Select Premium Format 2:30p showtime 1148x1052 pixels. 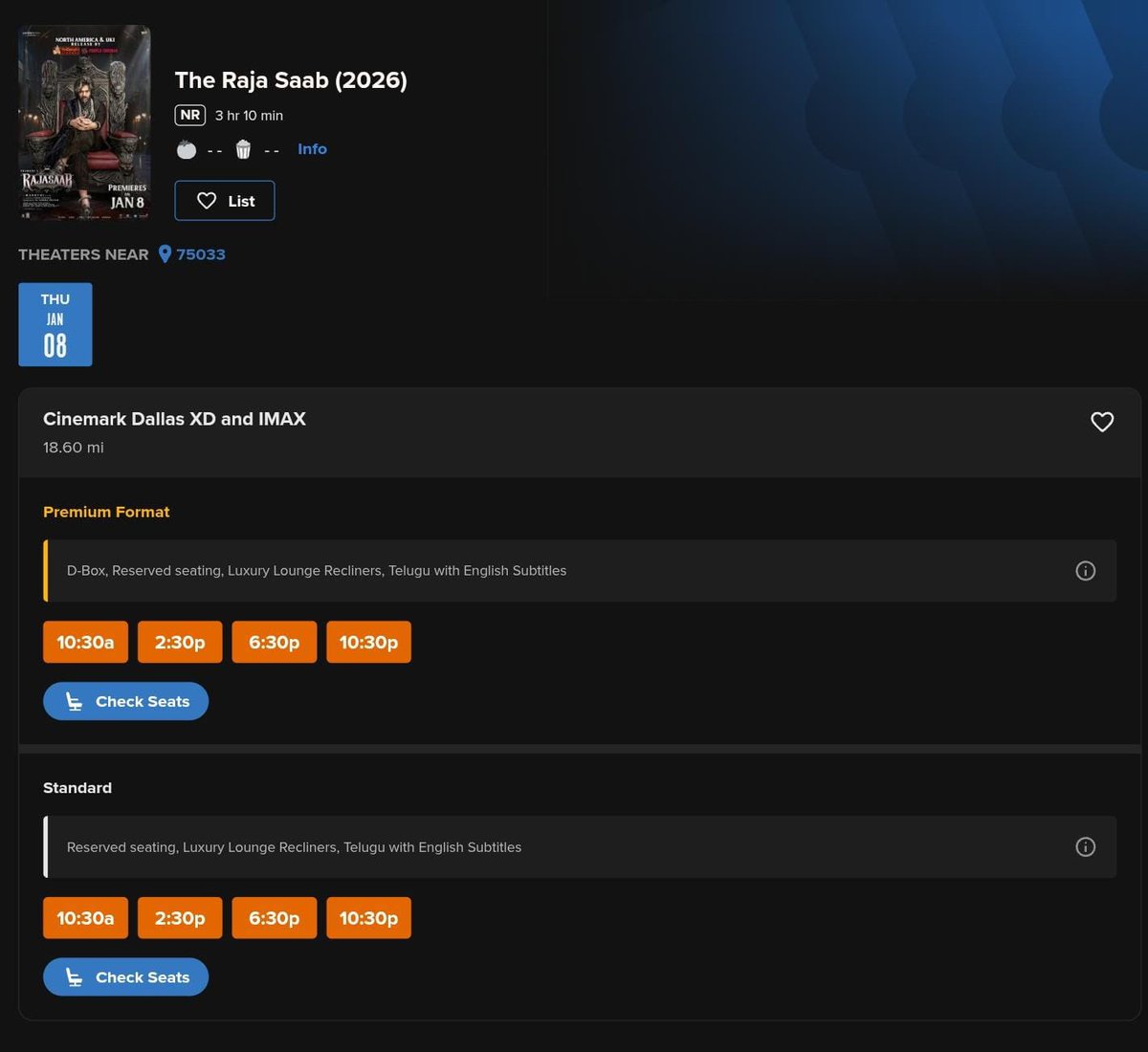point(180,642)
